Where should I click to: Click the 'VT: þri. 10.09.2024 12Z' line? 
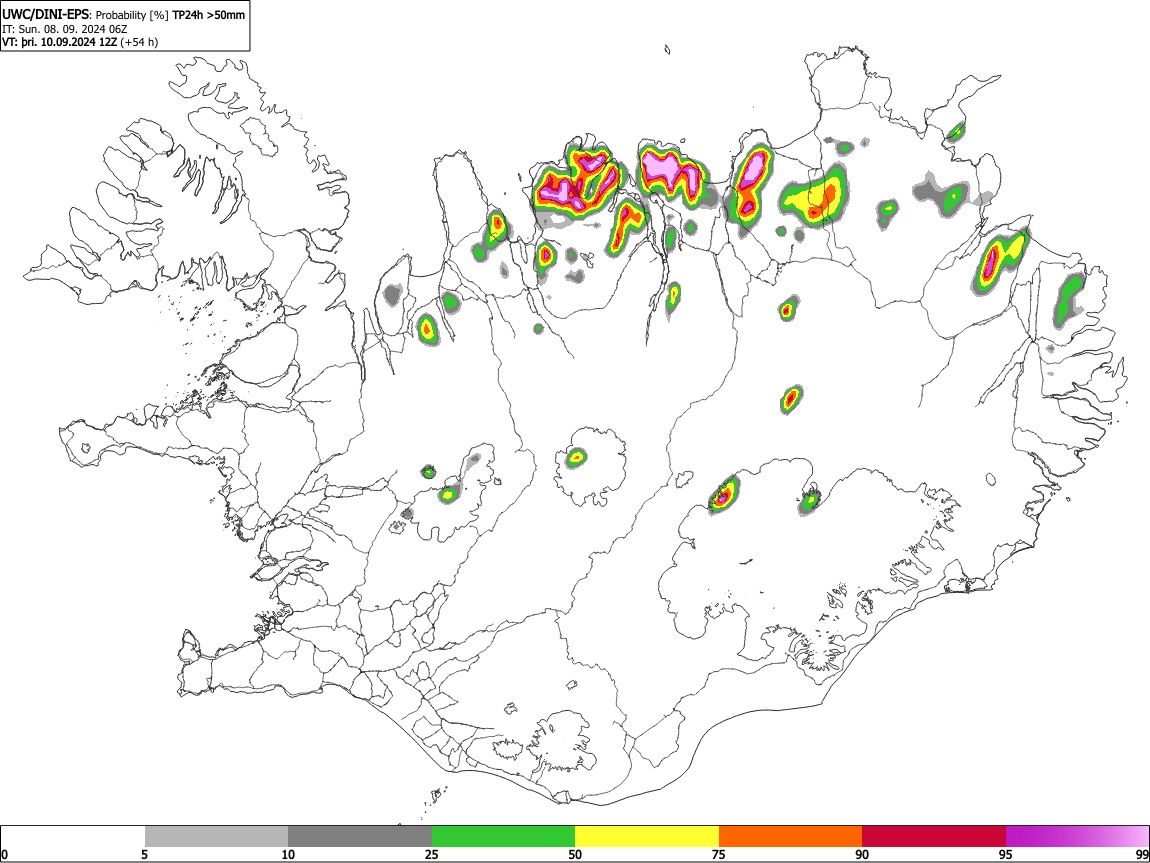(59, 42)
